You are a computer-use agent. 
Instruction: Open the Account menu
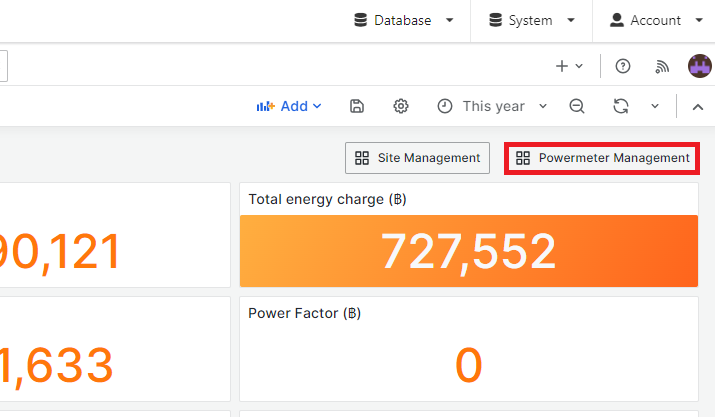(656, 21)
